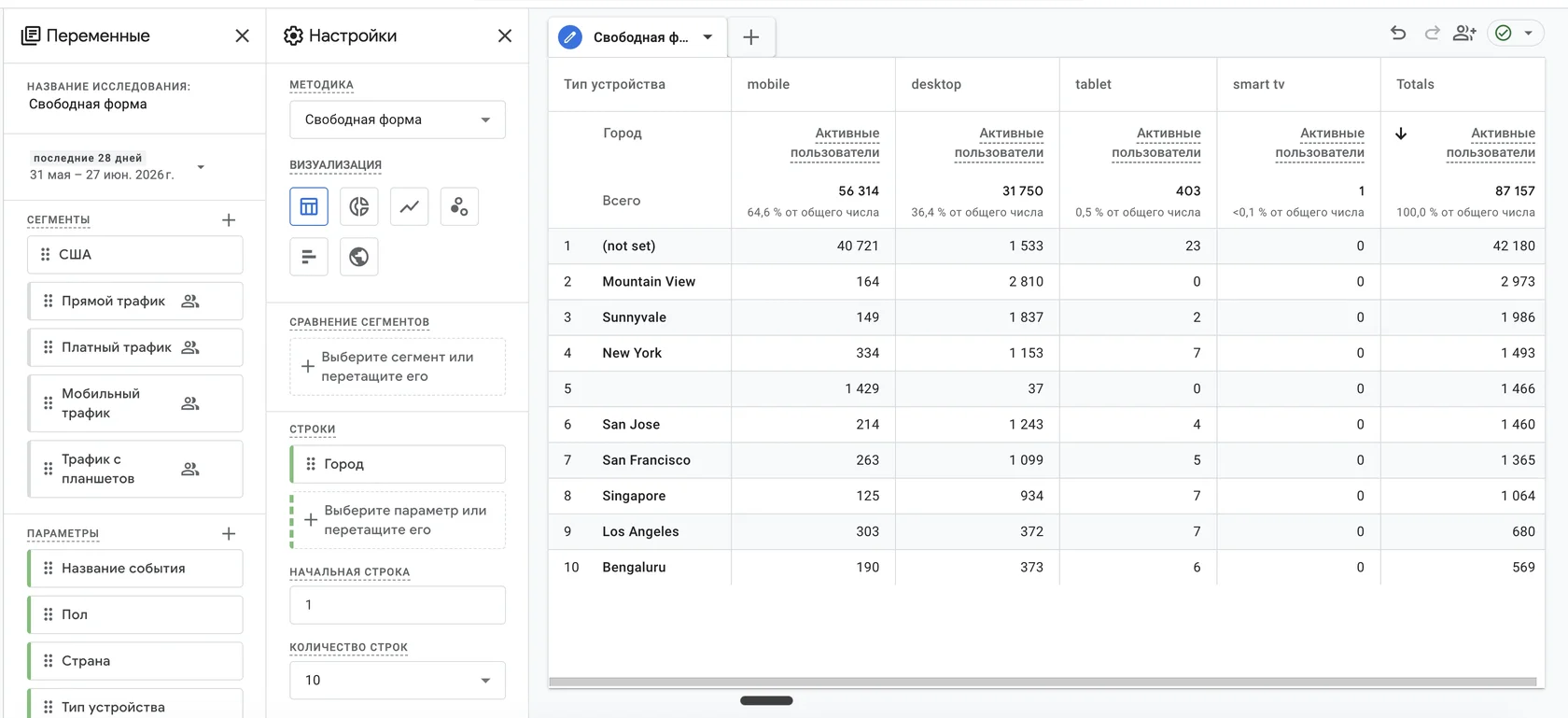Close the Переменные panel
The width and height of the screenshot is (1568, 718).
(243, 35)
